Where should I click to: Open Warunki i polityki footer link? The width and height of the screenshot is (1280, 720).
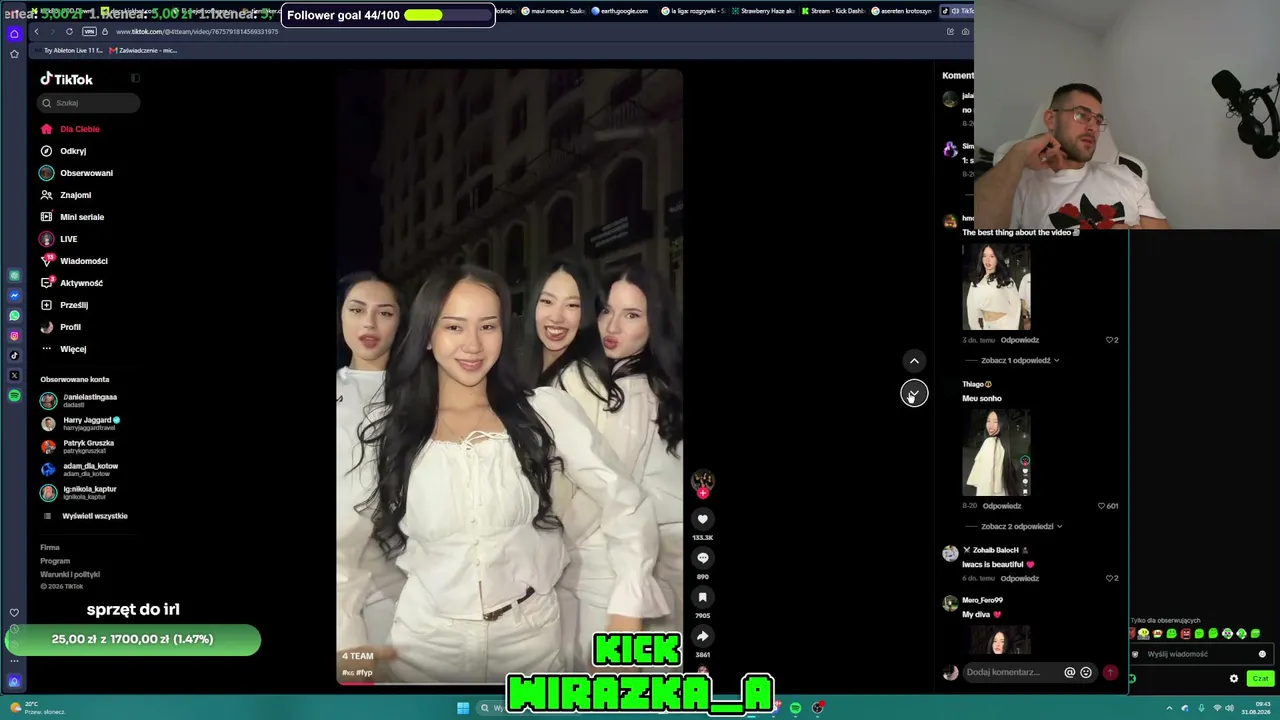[x=70, y=575]
